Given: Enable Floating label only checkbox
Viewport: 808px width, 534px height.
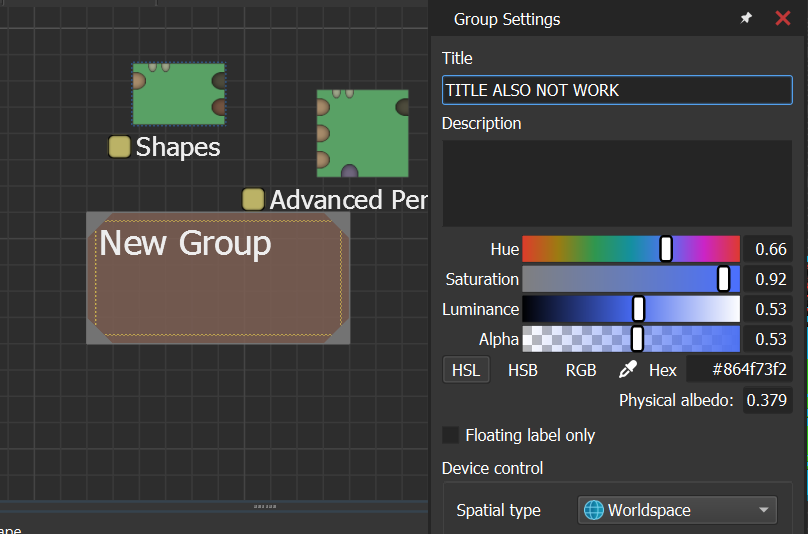Looking at the screenshot, I should click(x=451, y=435).
